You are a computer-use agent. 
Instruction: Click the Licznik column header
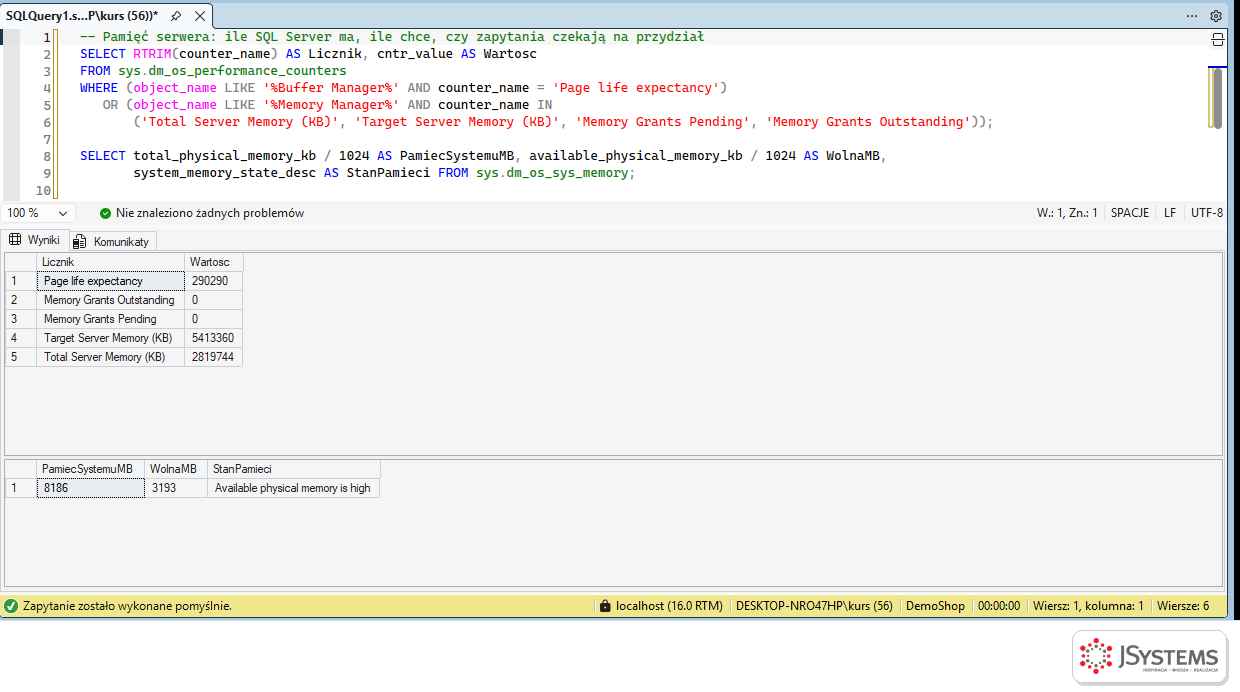click(x=110, y=262)
